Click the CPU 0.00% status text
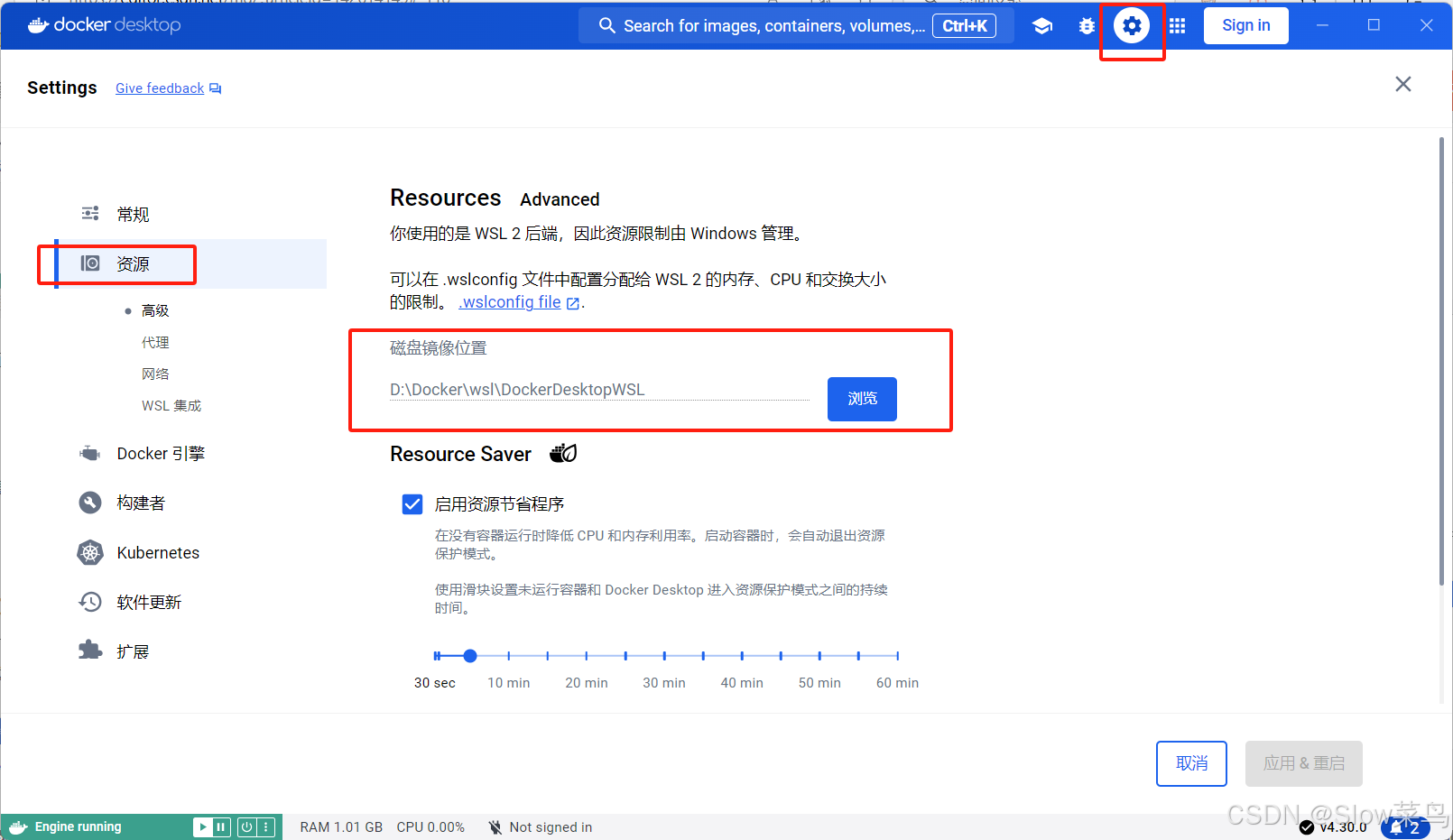Viewport: 1453px width, 840px height. (x=430, y=827)
